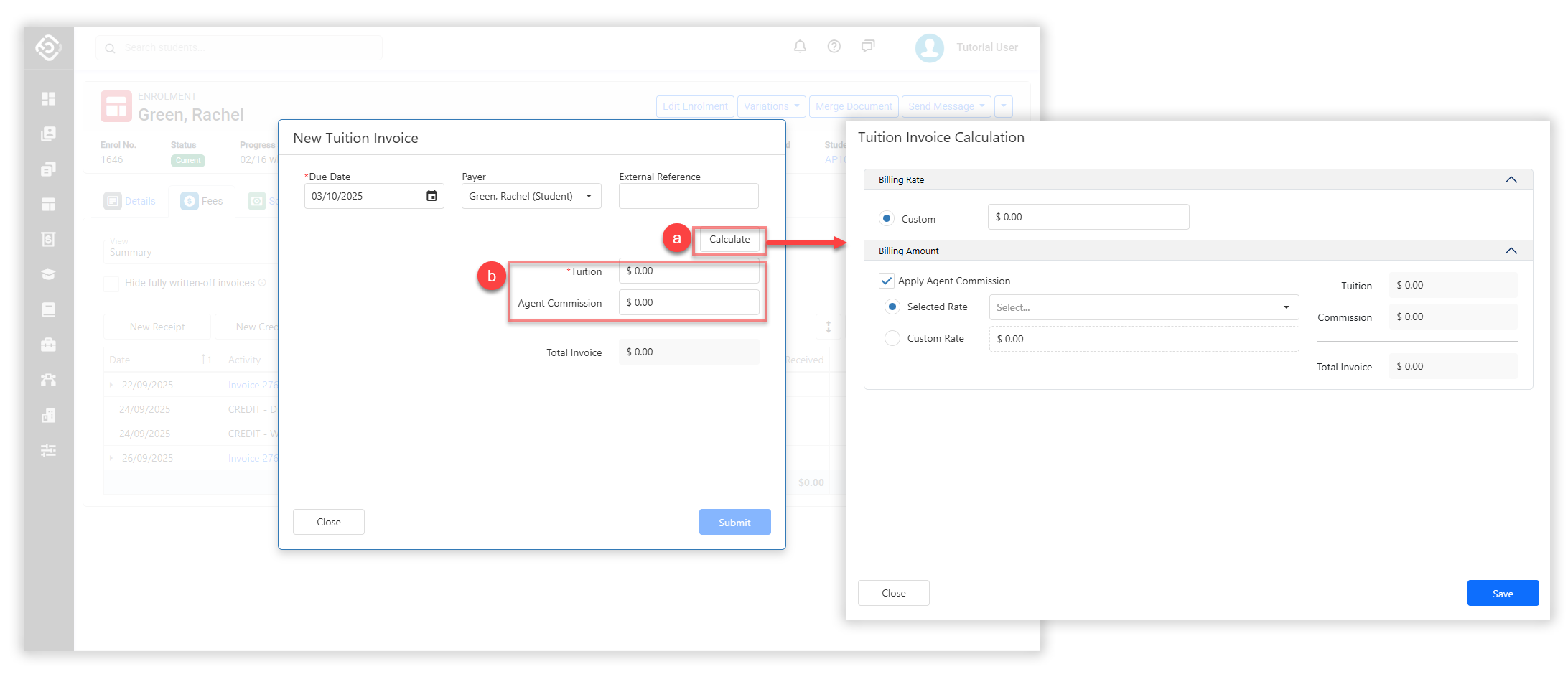Collapse the Billing Rate section
Screen dimensions: 1568x682
coord(1511,179)
